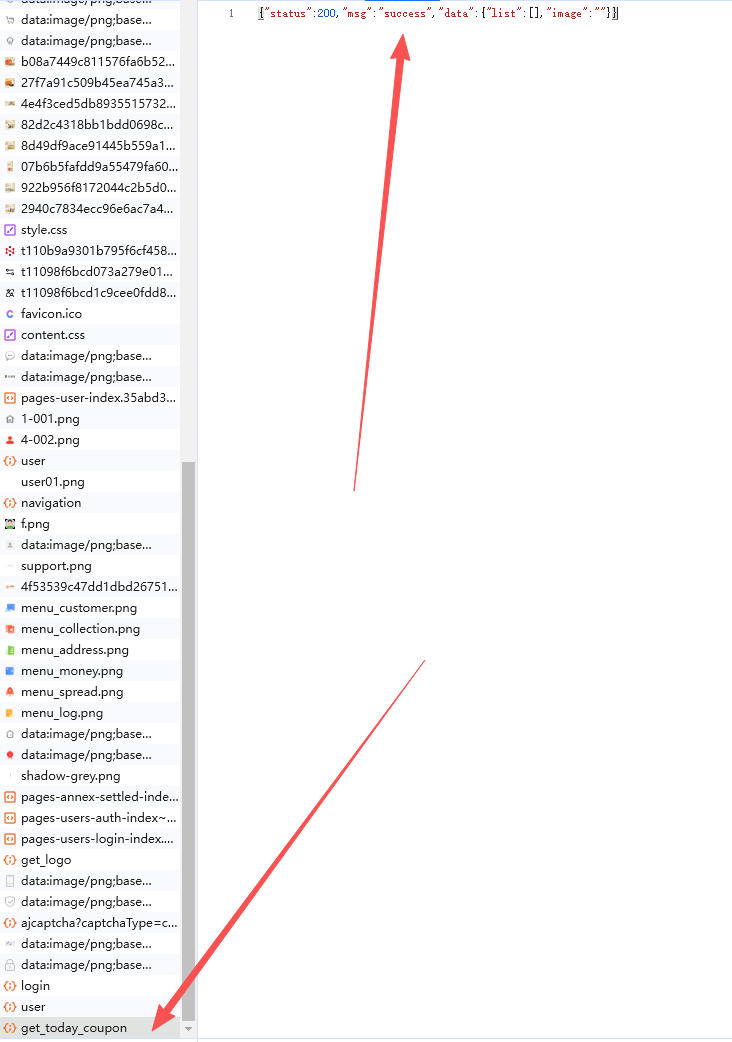
Task: Open 4e4f3ced5db8935515732 image request
Action: (90, 103)
